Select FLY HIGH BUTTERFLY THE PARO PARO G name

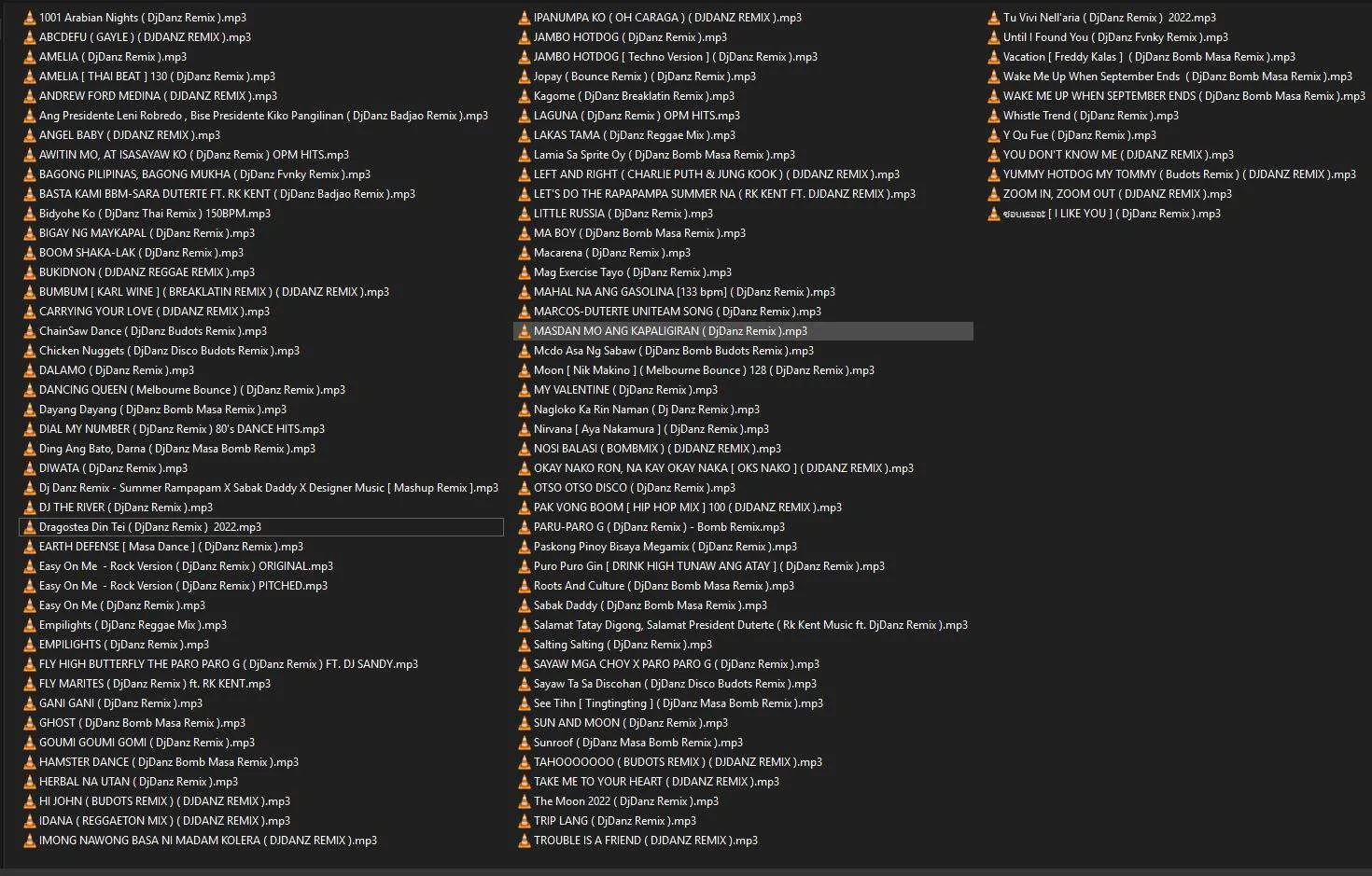point(229,664)
